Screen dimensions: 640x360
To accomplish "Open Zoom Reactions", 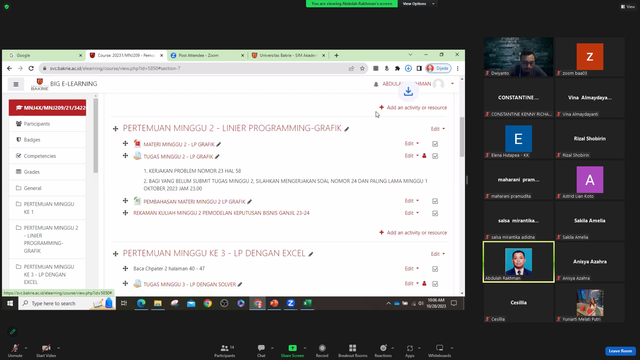I will [x=383, y=350].
